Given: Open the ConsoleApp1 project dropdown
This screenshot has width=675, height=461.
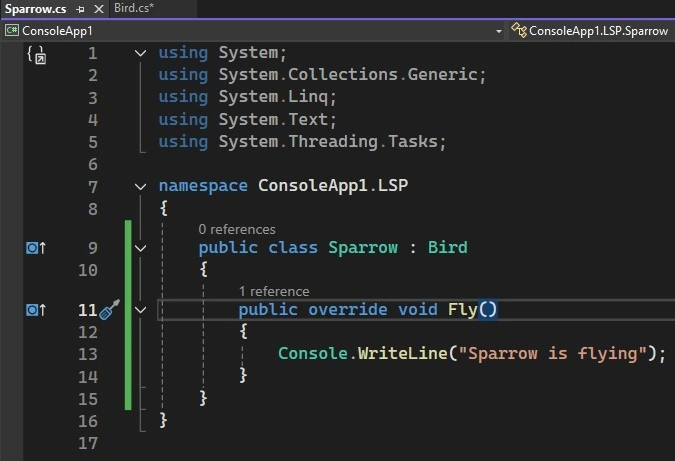Looking at the screenshot, I should [x=254, y=31].
